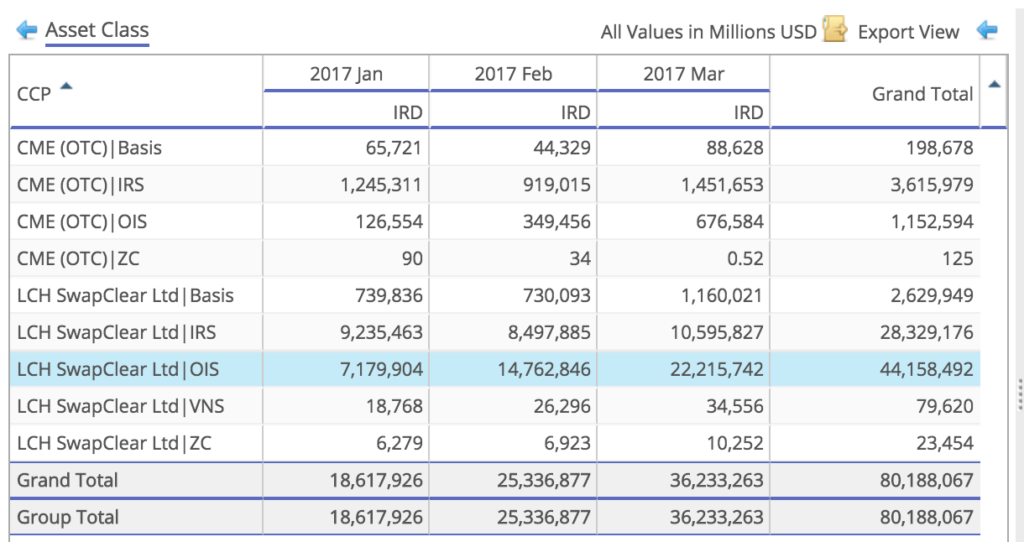Viewport: 1024px width, 542px height.
Task: Select the LCH SwapClear Ltd|VNS row label
Action: tap(121, 406)
